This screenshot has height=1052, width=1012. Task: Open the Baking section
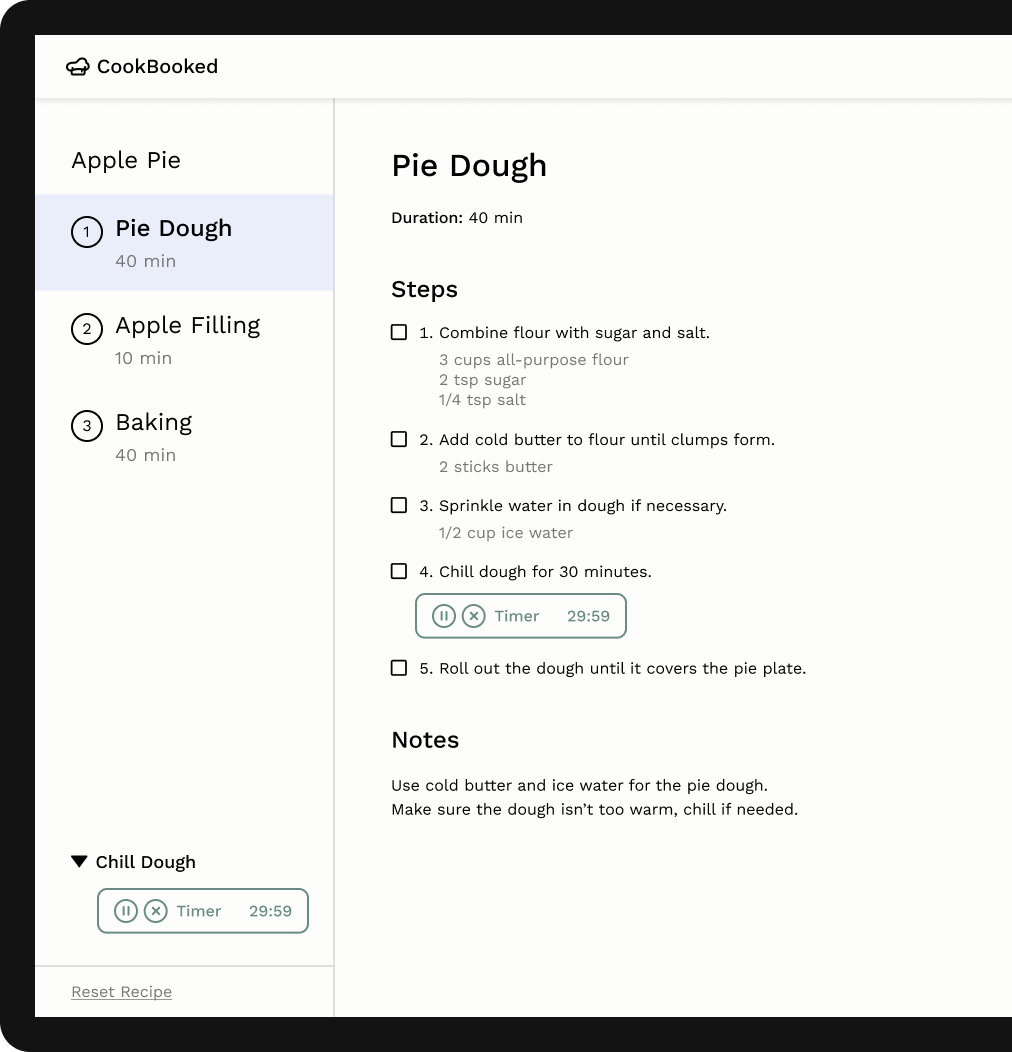click(x=185, y=437)
